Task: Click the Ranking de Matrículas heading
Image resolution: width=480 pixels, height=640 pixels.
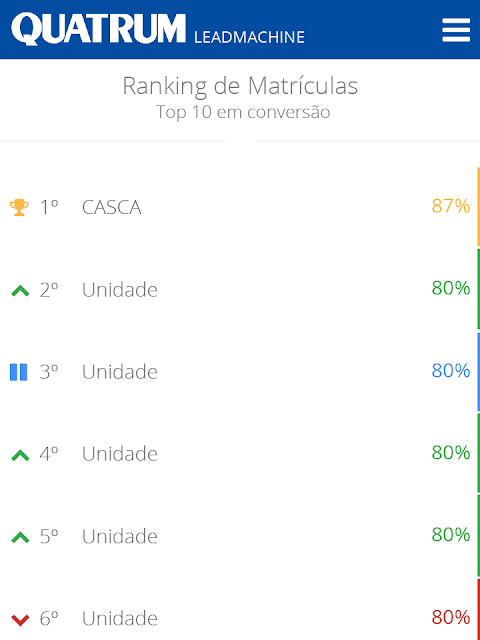Action: (x=240, y=87)
